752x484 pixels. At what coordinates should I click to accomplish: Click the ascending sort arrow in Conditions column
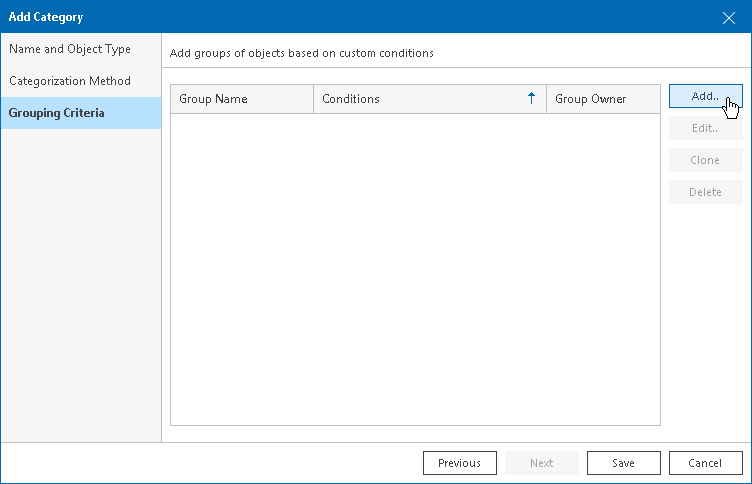click(x=531, y=99)
